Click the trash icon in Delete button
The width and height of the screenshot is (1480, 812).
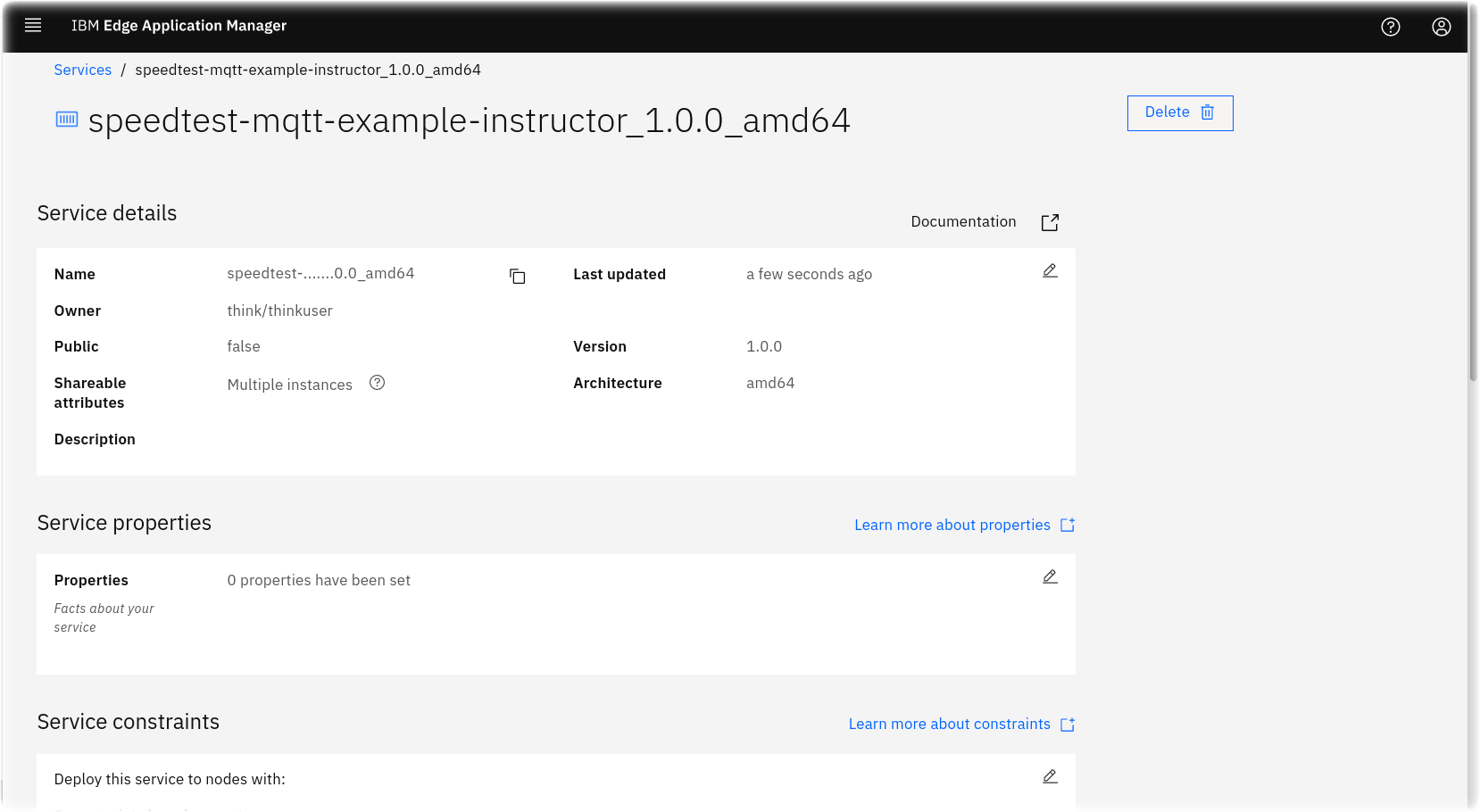[1208, 112]
